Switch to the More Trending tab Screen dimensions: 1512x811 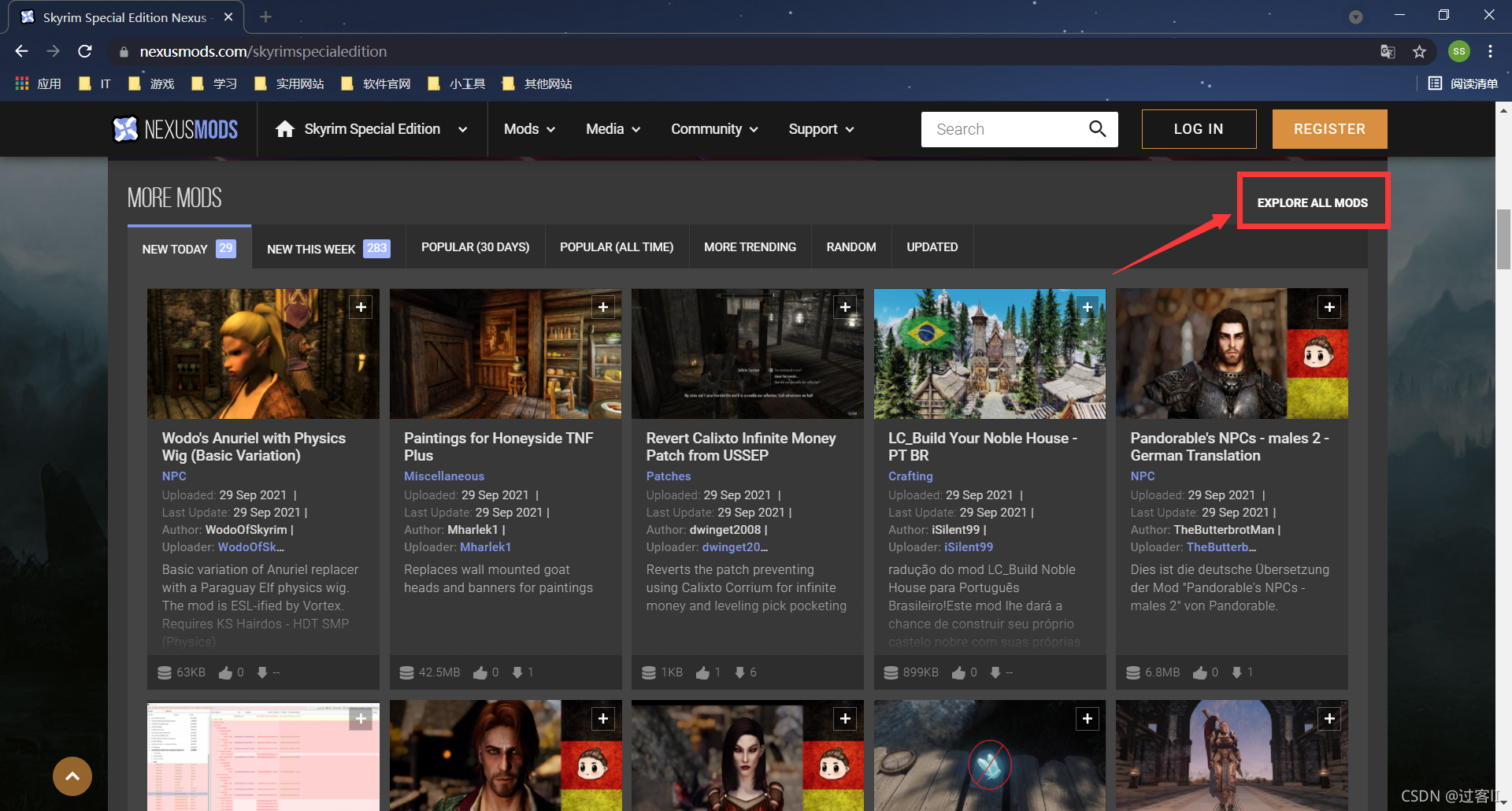[750, 247]
